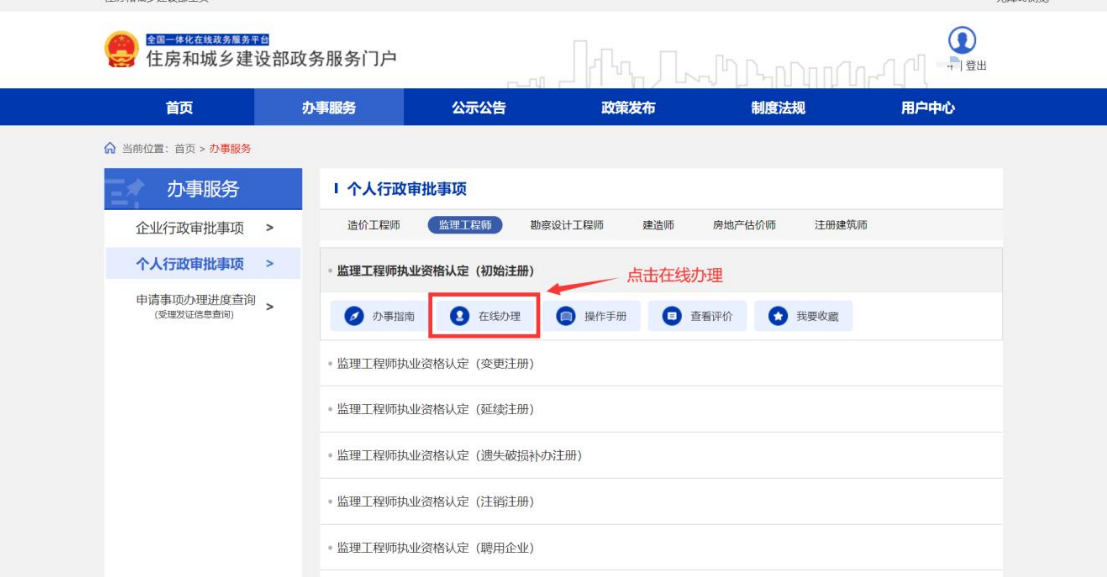1107x577 pixels.
Task: Click the 我要收藏 star icon
Action: click(x=778, y=316)
